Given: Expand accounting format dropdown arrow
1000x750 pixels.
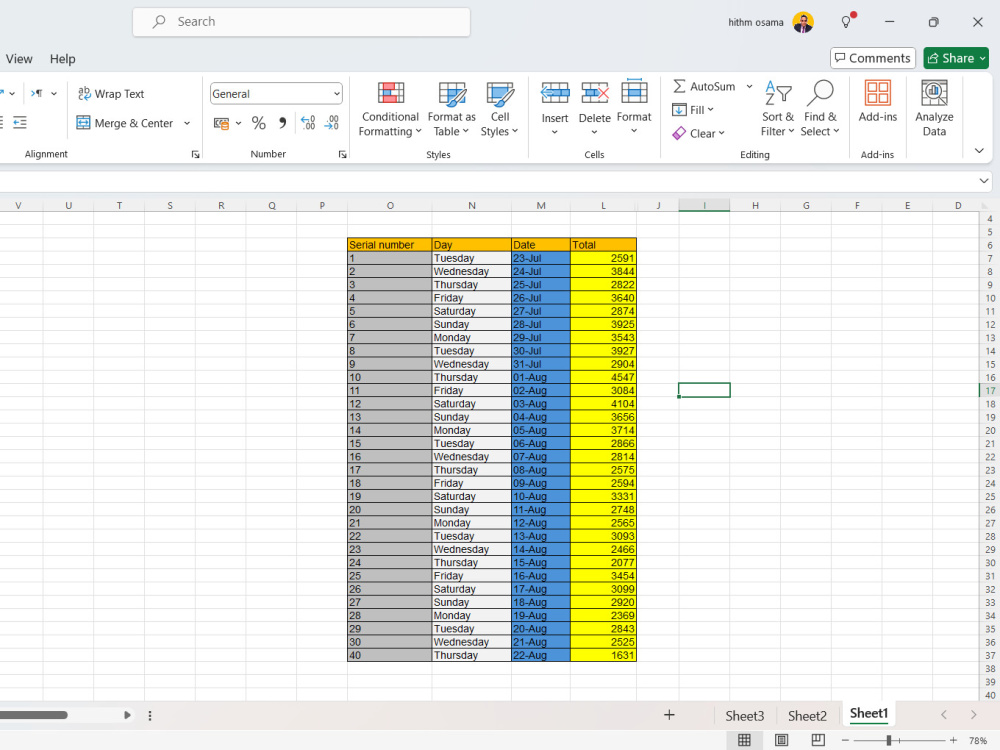Looking at the screenshot, I should tap(239, 123).
